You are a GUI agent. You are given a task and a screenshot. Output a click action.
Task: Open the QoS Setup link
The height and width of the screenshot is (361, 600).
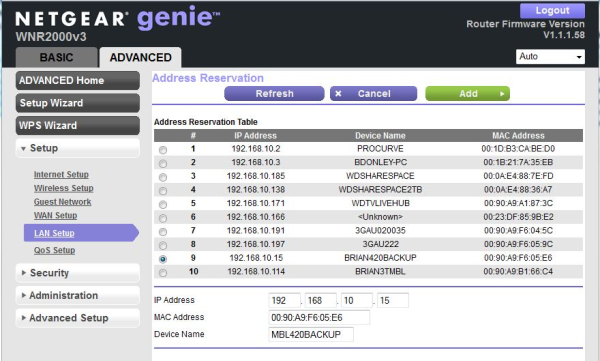point(54,250)
